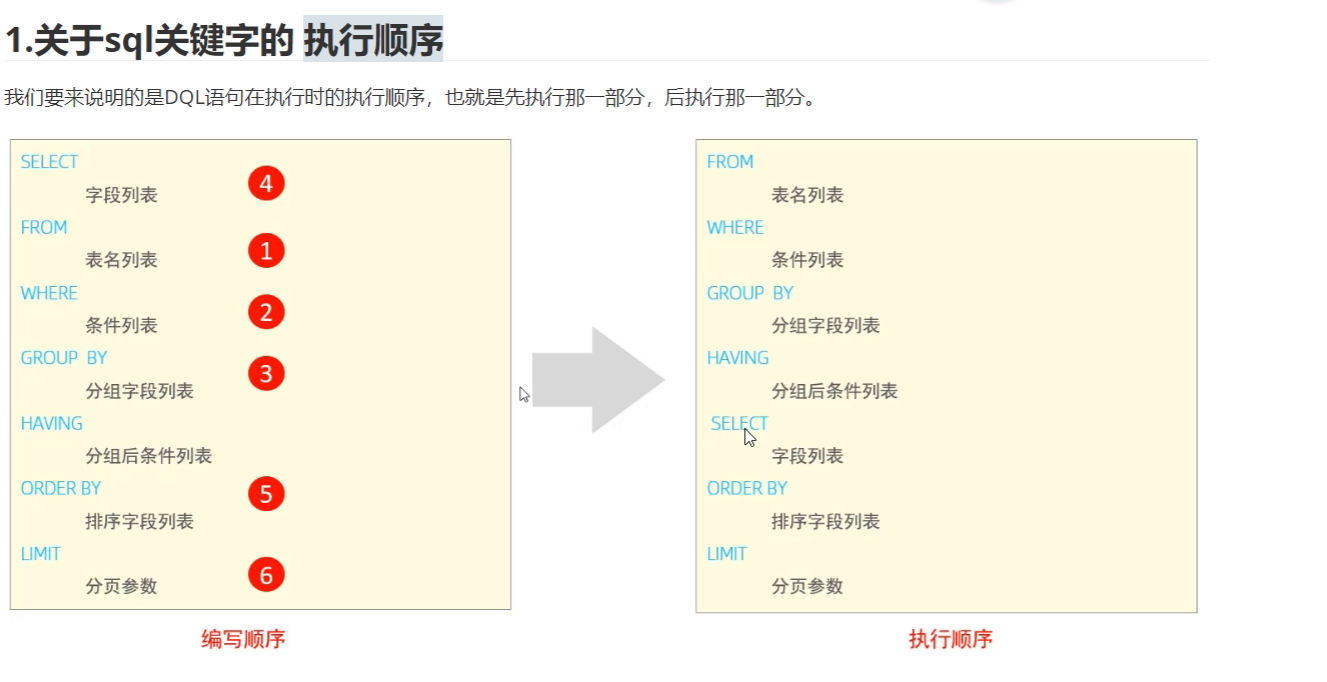This screenshot has width=1327, height=682.
Task: Click the highlighted 执行顺序 text in the heading
Action: click(373, 41)
